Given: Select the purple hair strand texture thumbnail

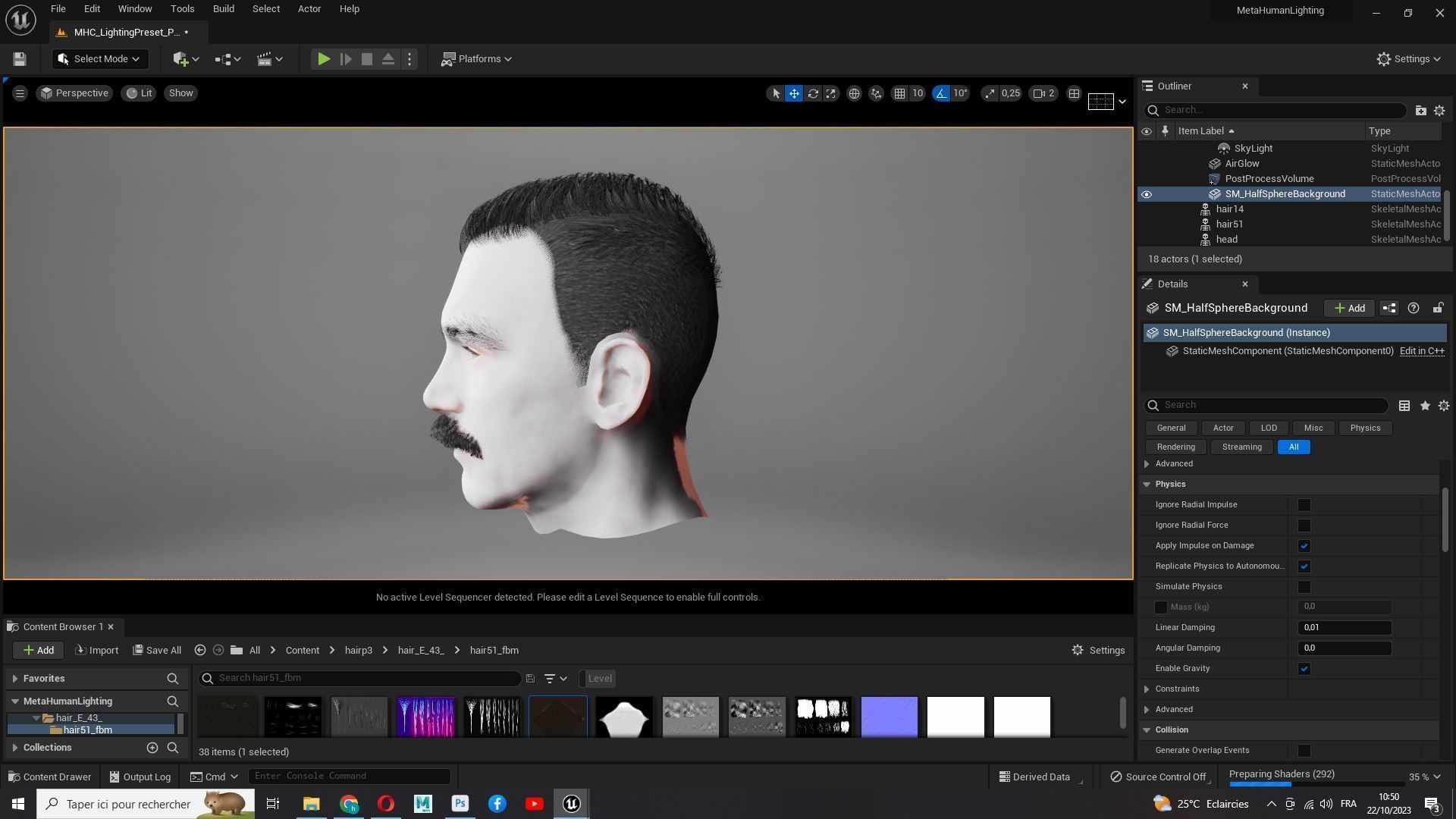Looking at the screenshot, I should [x=425, y=717].
